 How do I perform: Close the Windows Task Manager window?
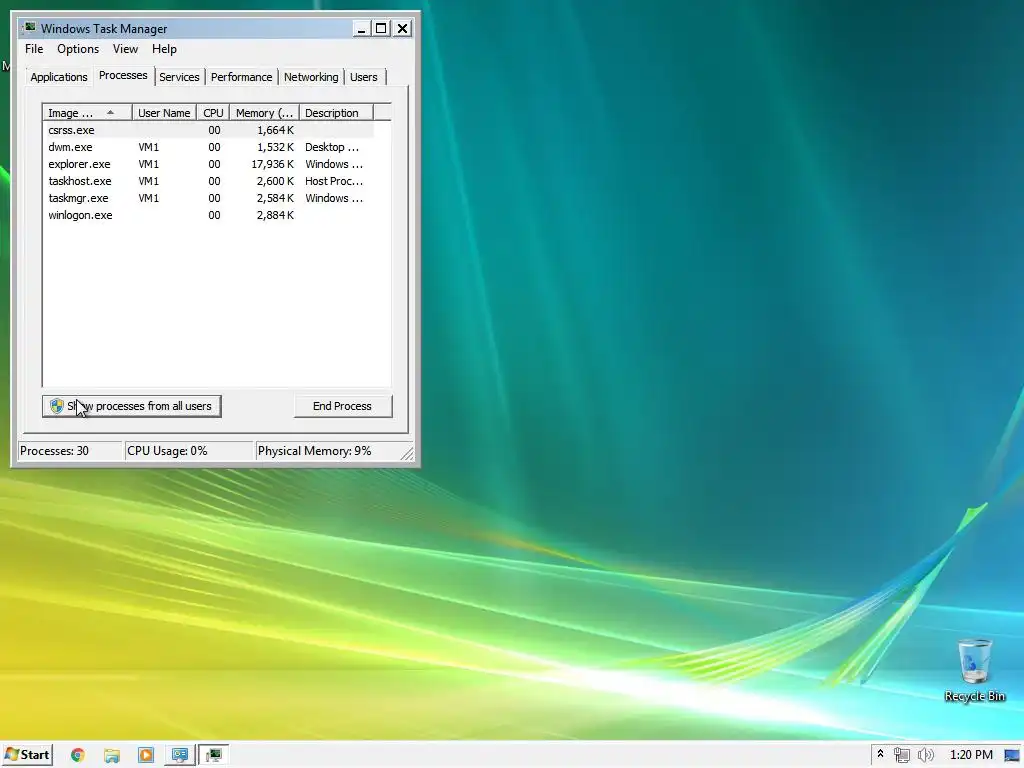click(x=402, y=28)
